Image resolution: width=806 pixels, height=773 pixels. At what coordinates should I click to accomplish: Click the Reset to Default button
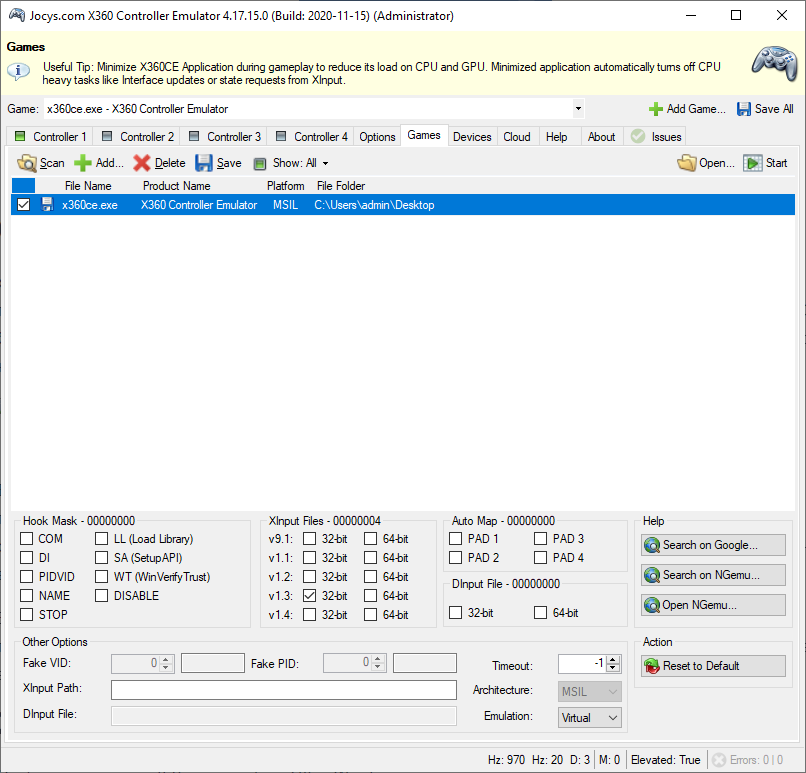(713, 666)
